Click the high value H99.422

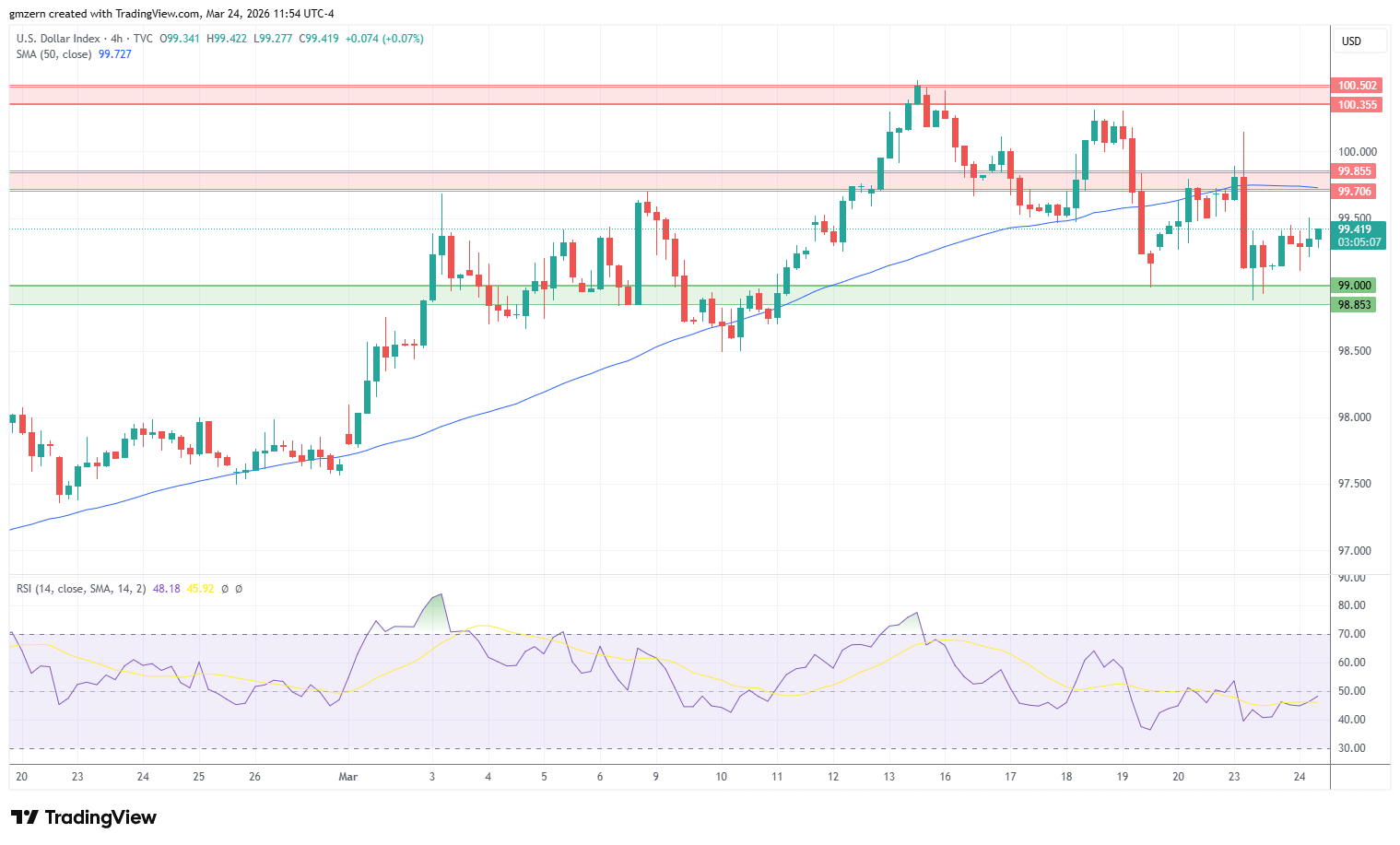227,39
